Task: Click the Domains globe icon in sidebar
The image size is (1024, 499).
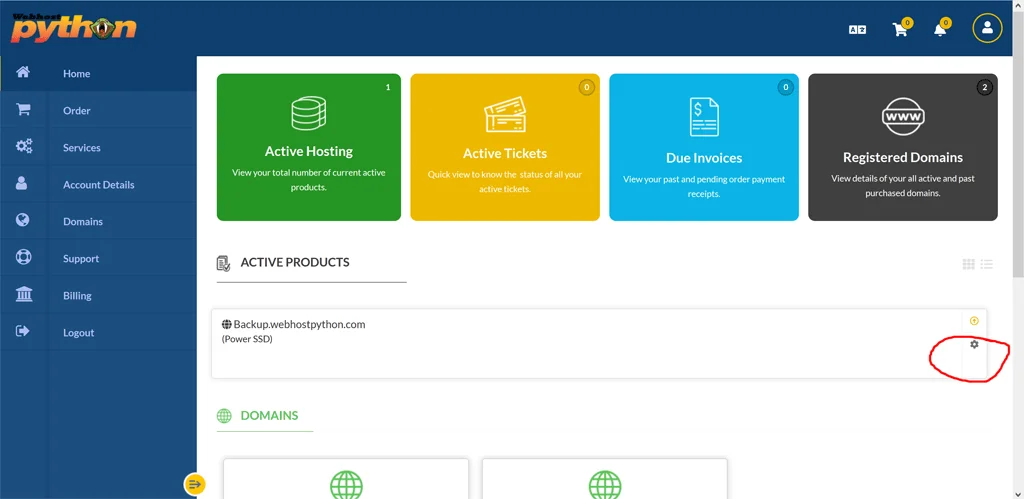Action: tap(23, 220)
